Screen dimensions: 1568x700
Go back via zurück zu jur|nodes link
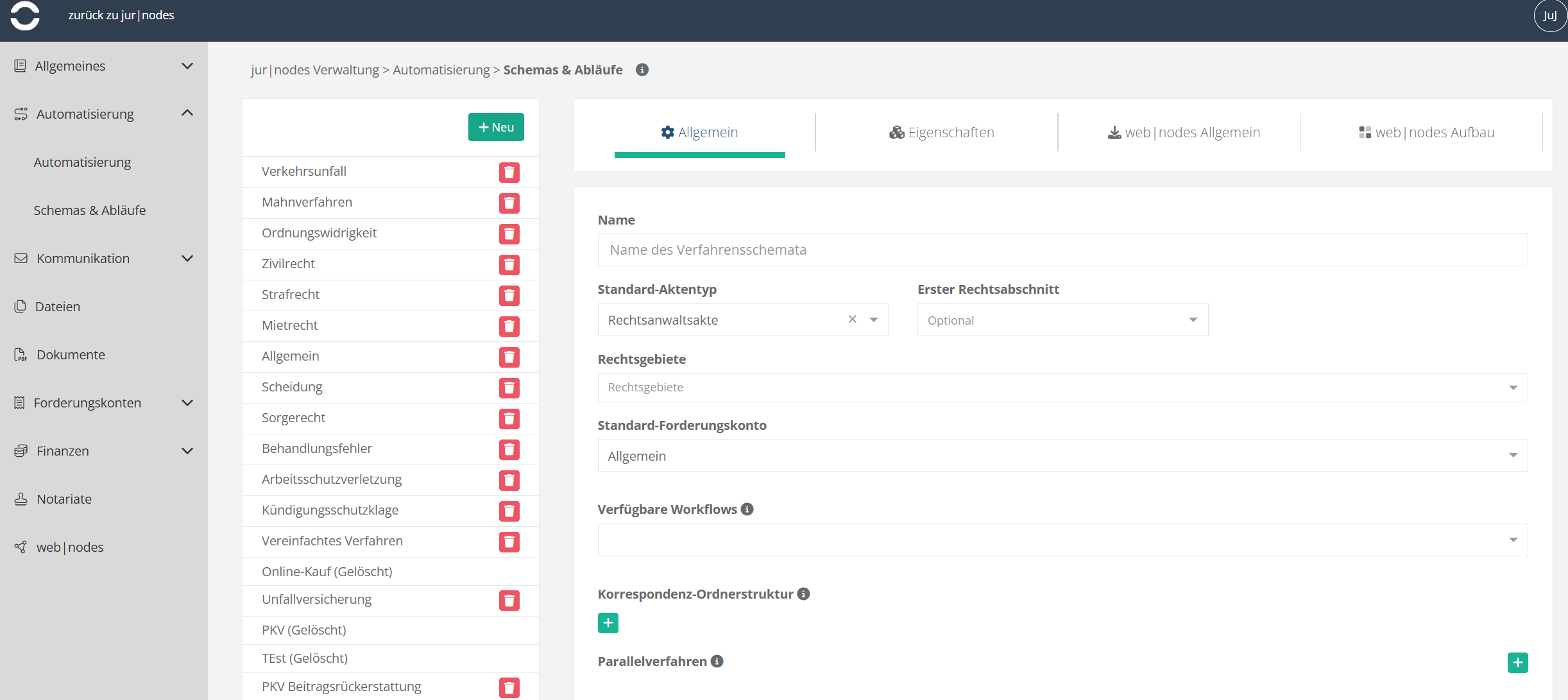(x=121, y=15)
